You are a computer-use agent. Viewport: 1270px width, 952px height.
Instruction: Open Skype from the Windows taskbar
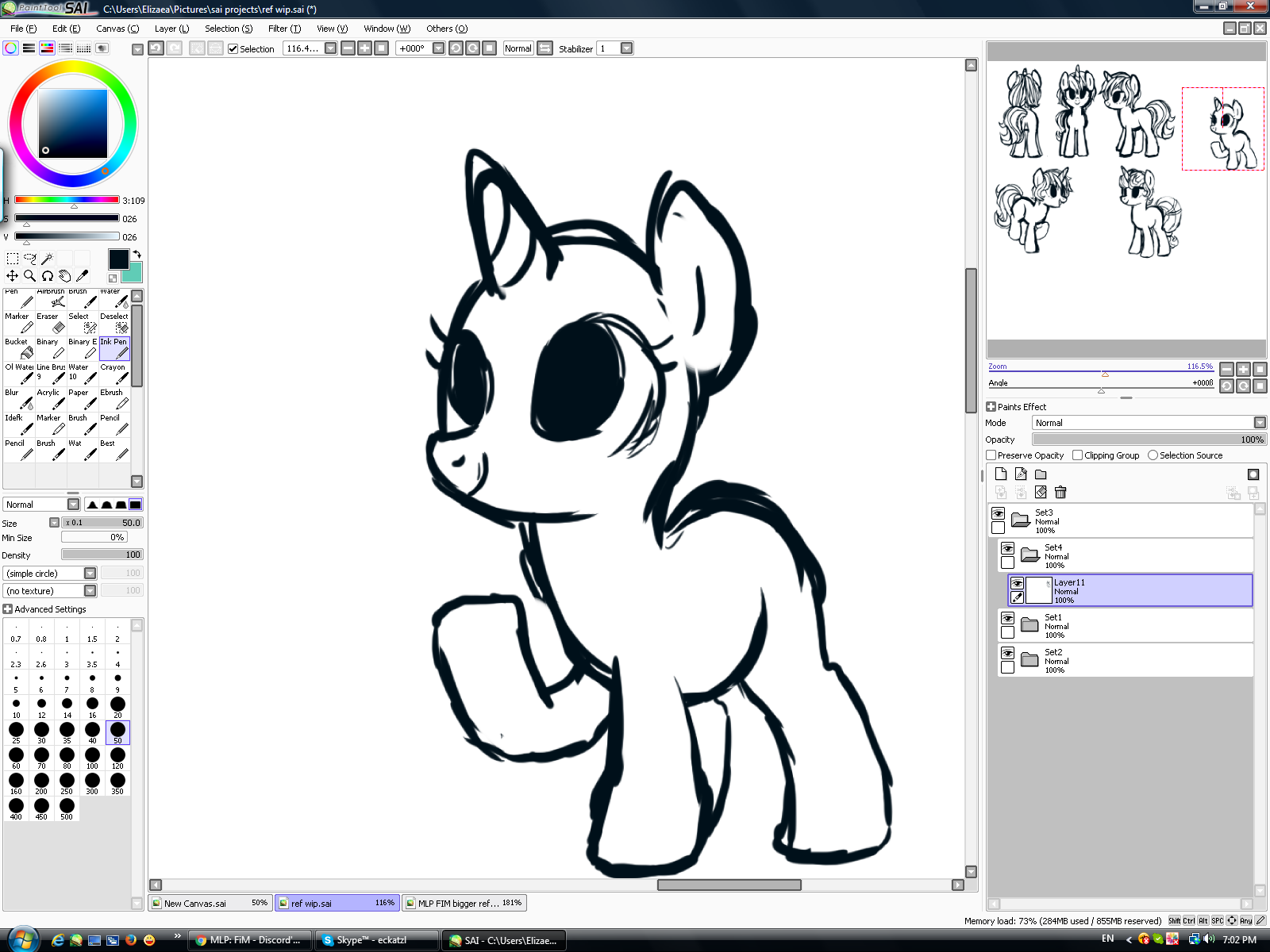376,940
